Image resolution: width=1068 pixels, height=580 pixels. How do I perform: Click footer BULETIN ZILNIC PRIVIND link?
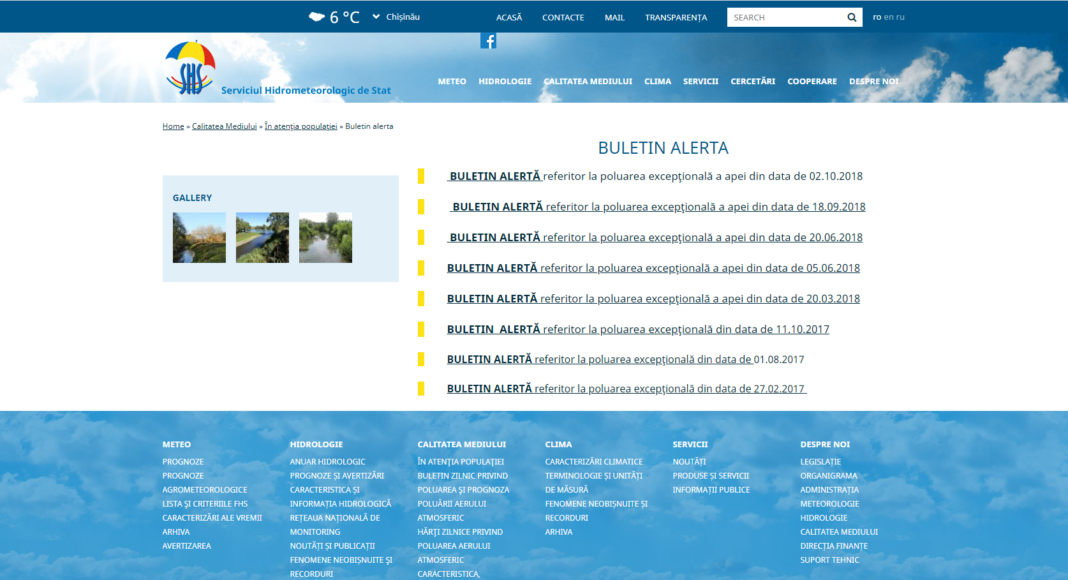click(462, 476)
